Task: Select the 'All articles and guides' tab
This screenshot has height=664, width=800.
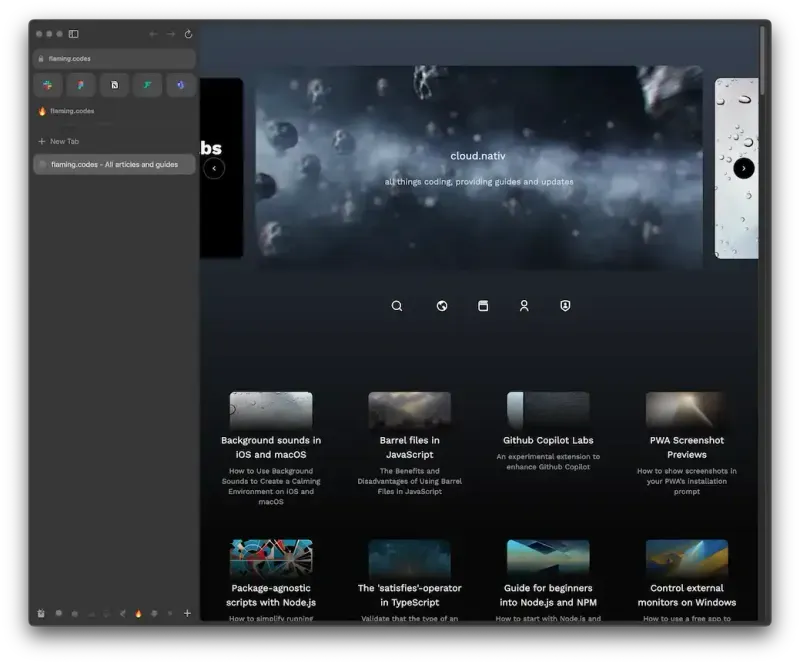Action: (x=114, y=164)
